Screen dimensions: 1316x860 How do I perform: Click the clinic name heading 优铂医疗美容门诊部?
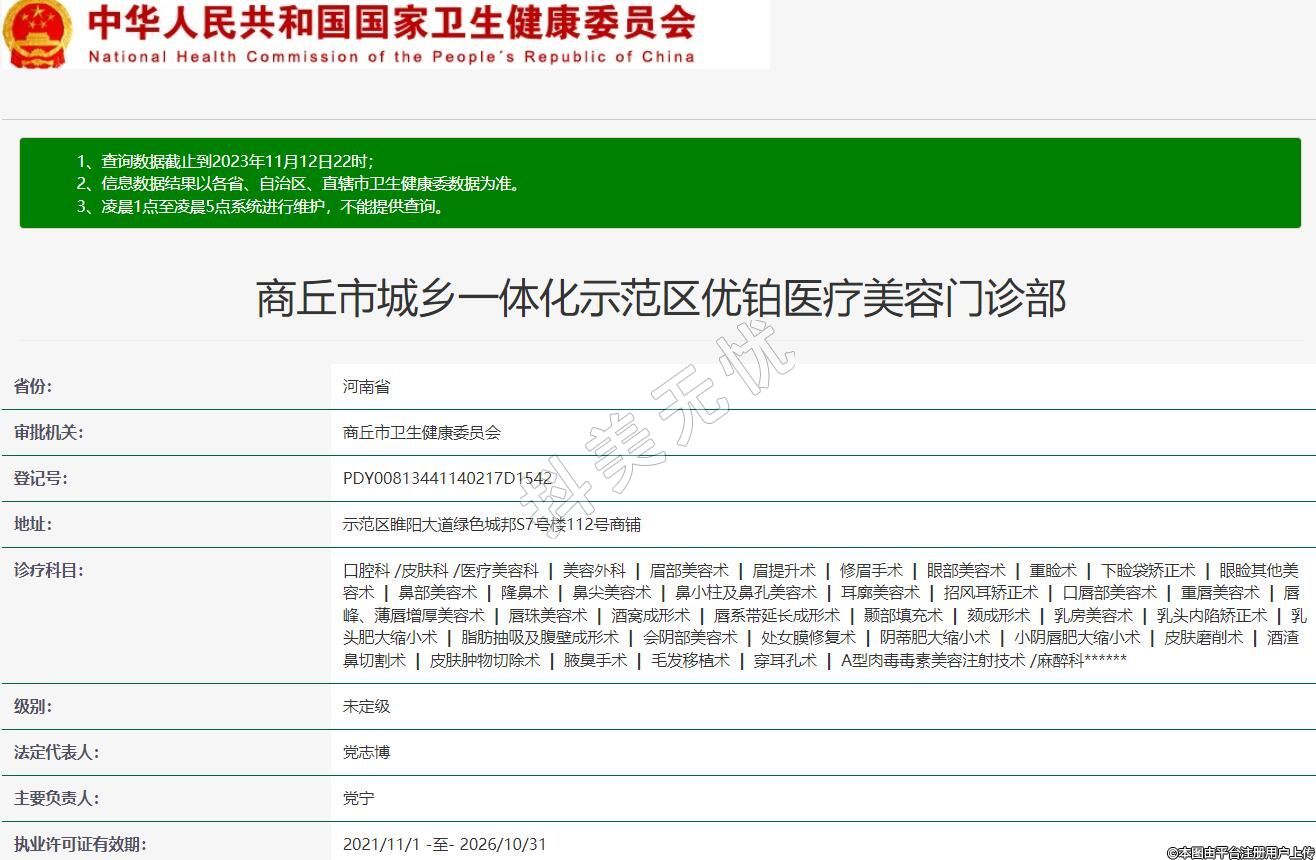tap(660, 298)
